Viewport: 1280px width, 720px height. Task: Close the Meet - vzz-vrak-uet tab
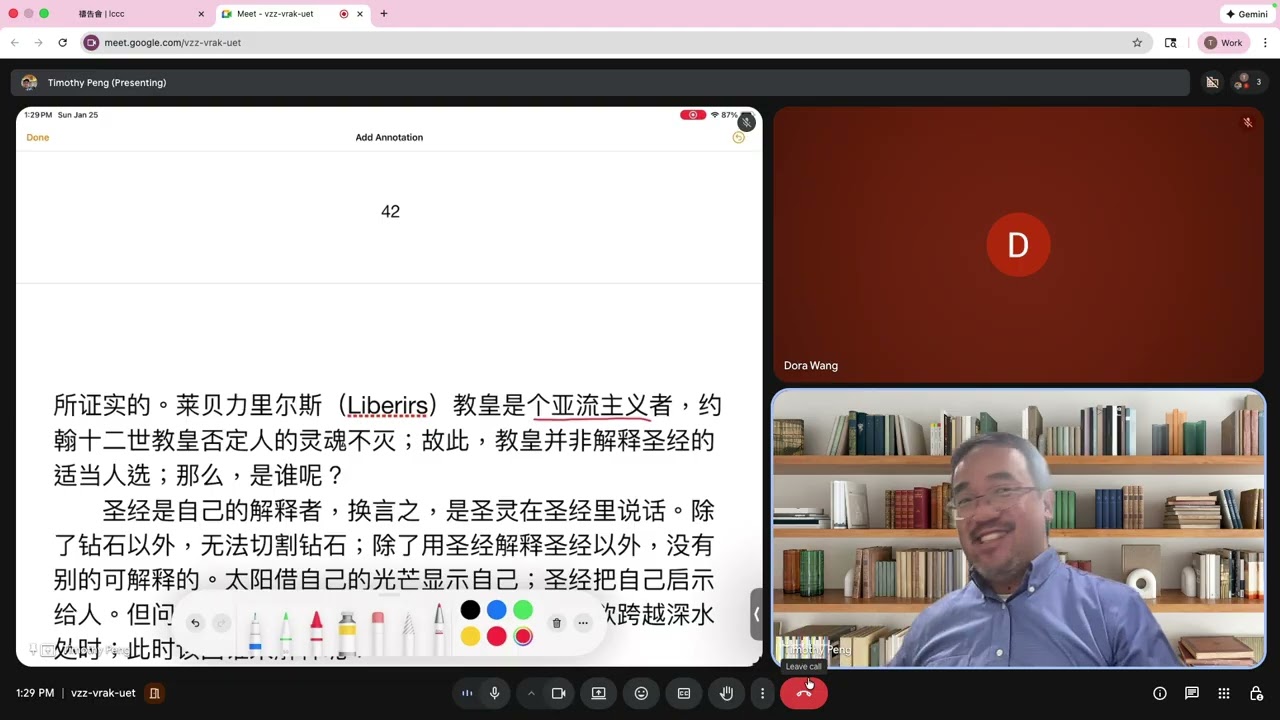coord(360,14)
